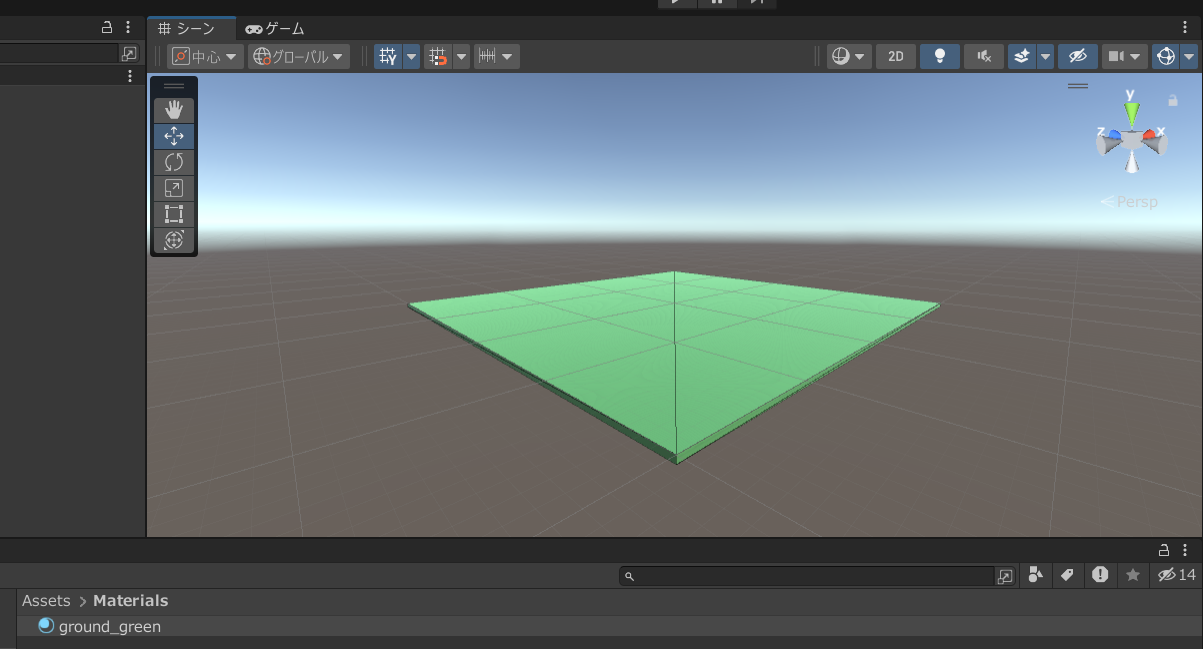The image size is (1203, 649).
Task: Toggle 2D view mode
Action: pos(895,56)
